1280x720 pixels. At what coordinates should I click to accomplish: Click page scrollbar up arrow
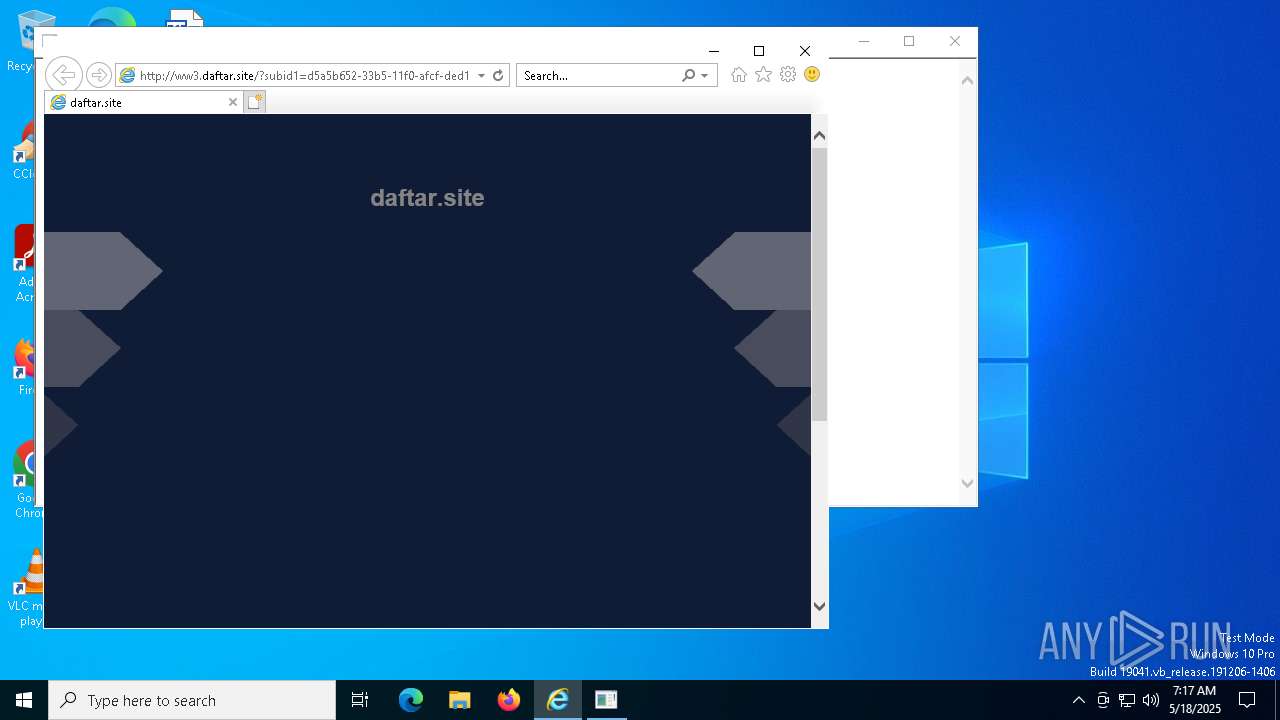[819, 136]
